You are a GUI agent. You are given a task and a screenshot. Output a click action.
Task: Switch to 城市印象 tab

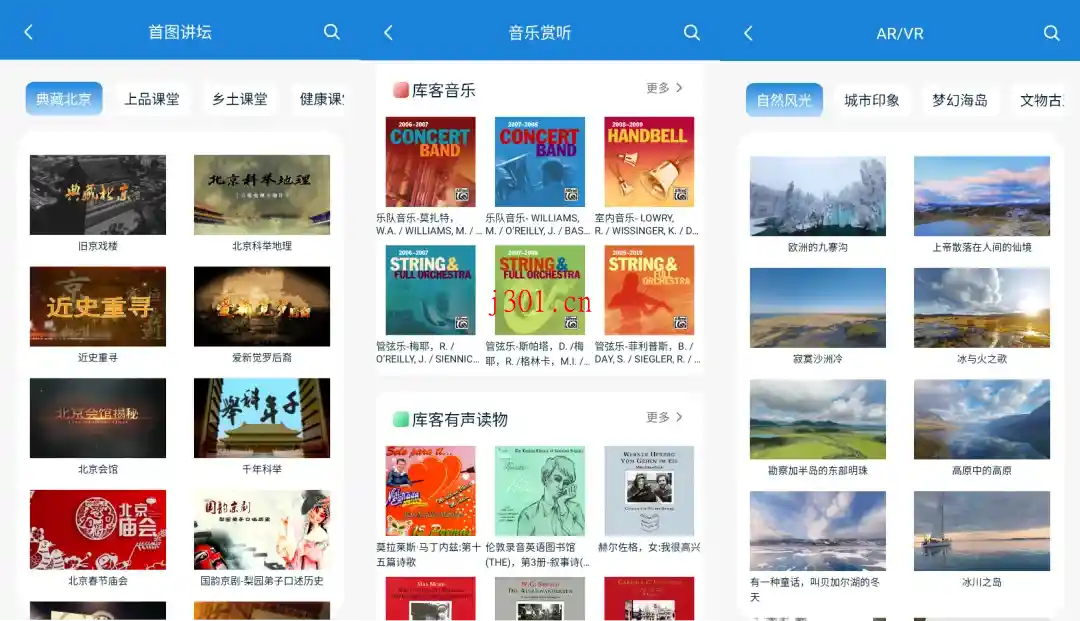(x=872, y=101)
